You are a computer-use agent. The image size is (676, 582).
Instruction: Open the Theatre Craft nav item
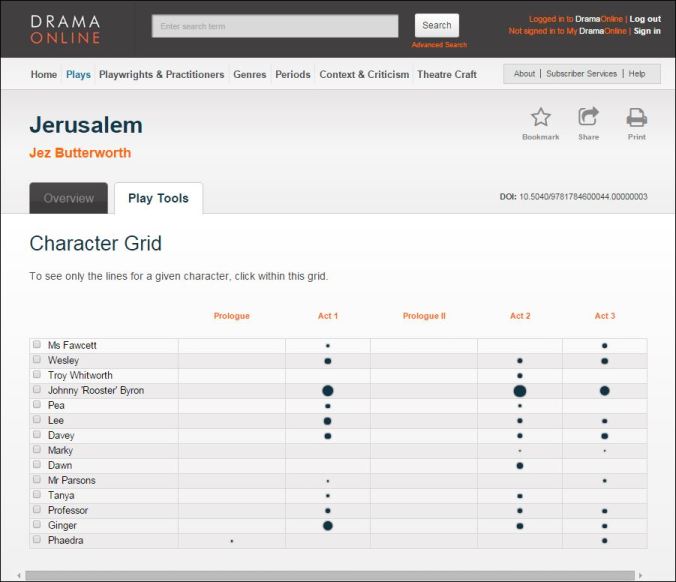pos(447,75)
